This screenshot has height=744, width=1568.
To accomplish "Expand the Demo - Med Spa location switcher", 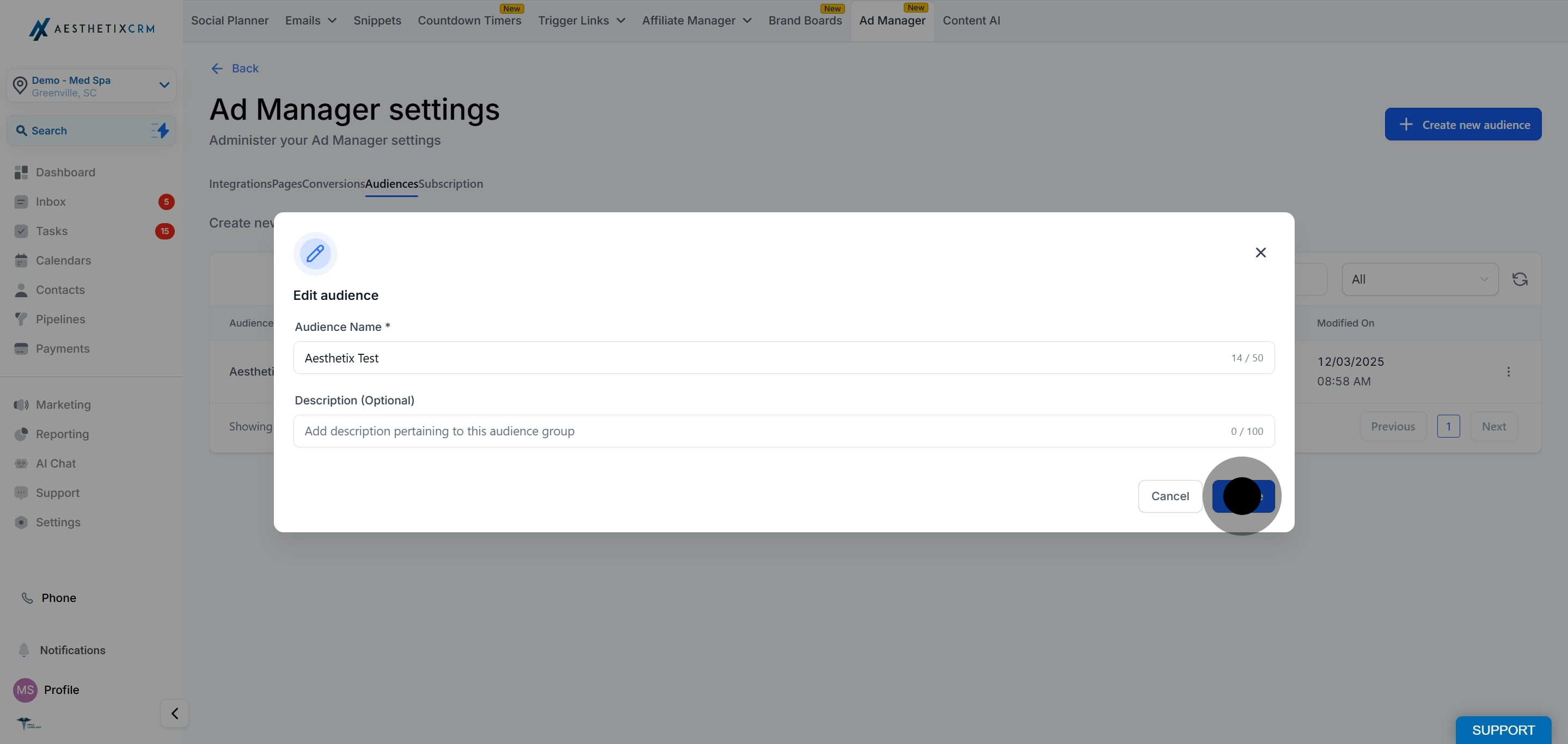I will (164, 85).
